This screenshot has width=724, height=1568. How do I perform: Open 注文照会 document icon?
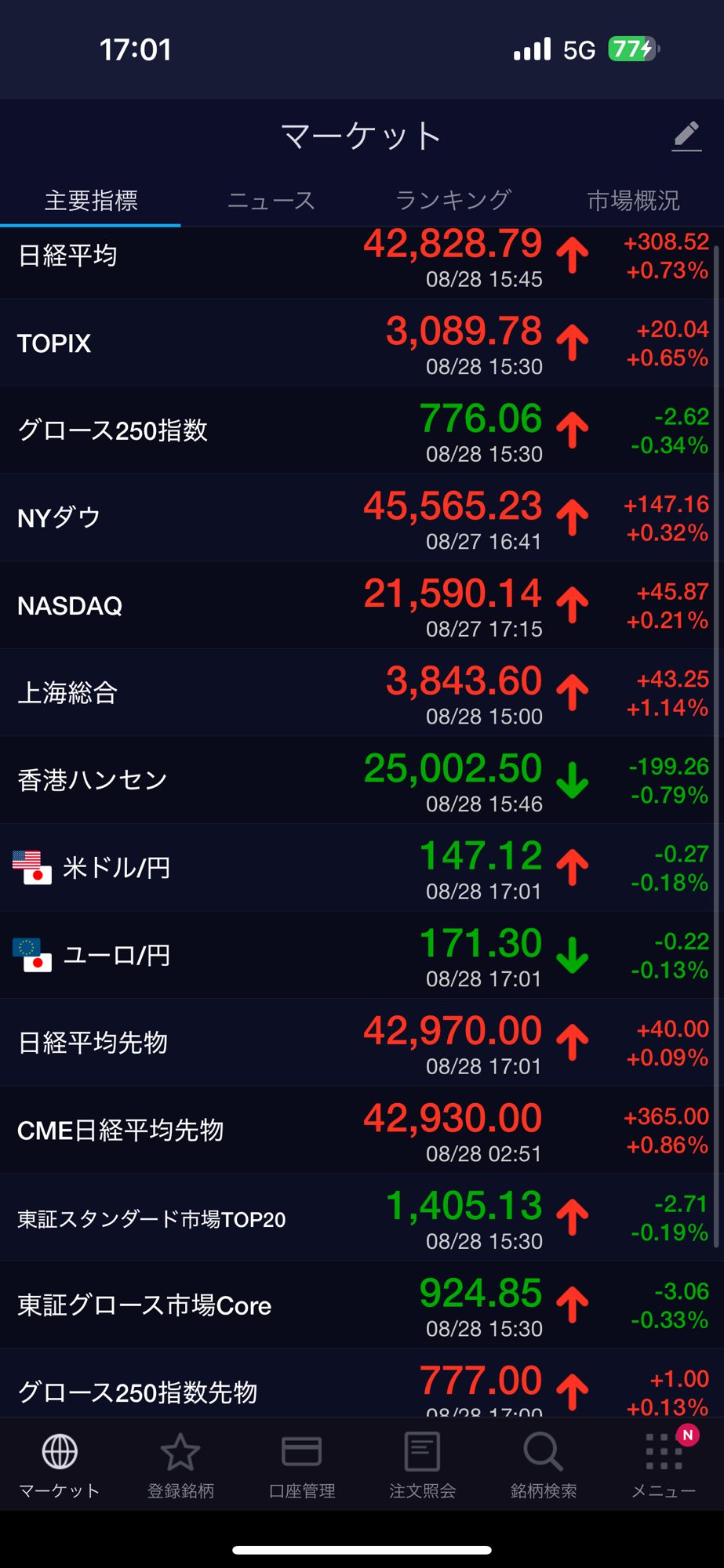[422, 1451]
